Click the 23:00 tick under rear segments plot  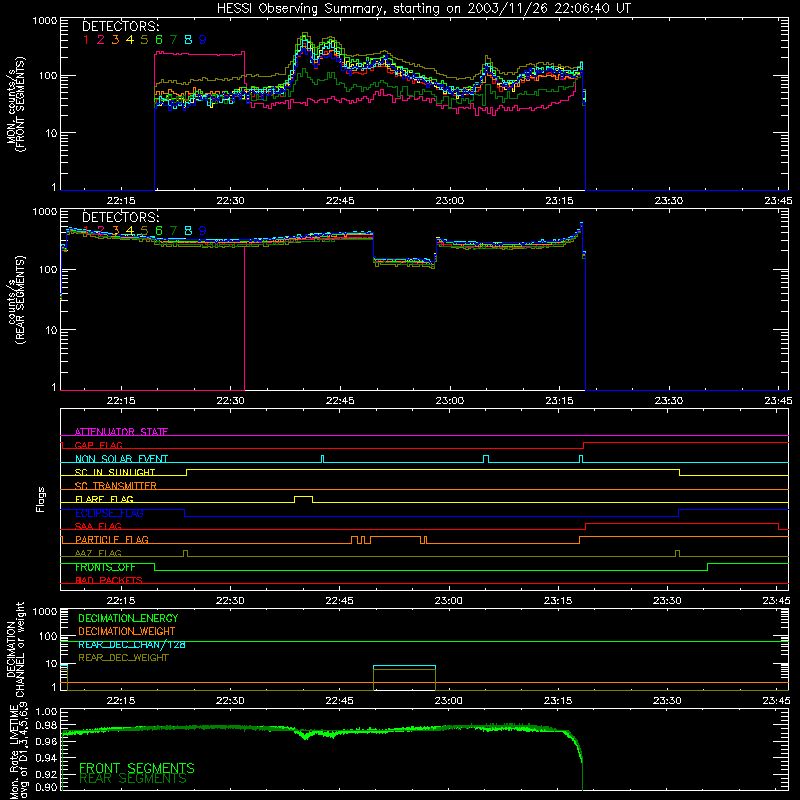tap(449, 401)
